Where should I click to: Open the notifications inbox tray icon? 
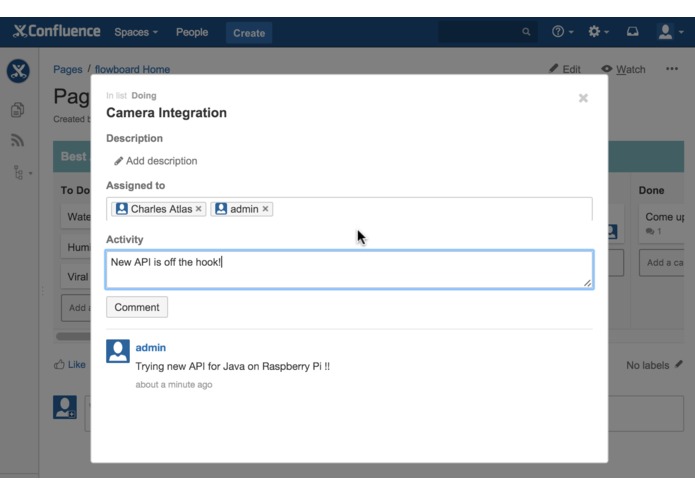coord(633,31)
